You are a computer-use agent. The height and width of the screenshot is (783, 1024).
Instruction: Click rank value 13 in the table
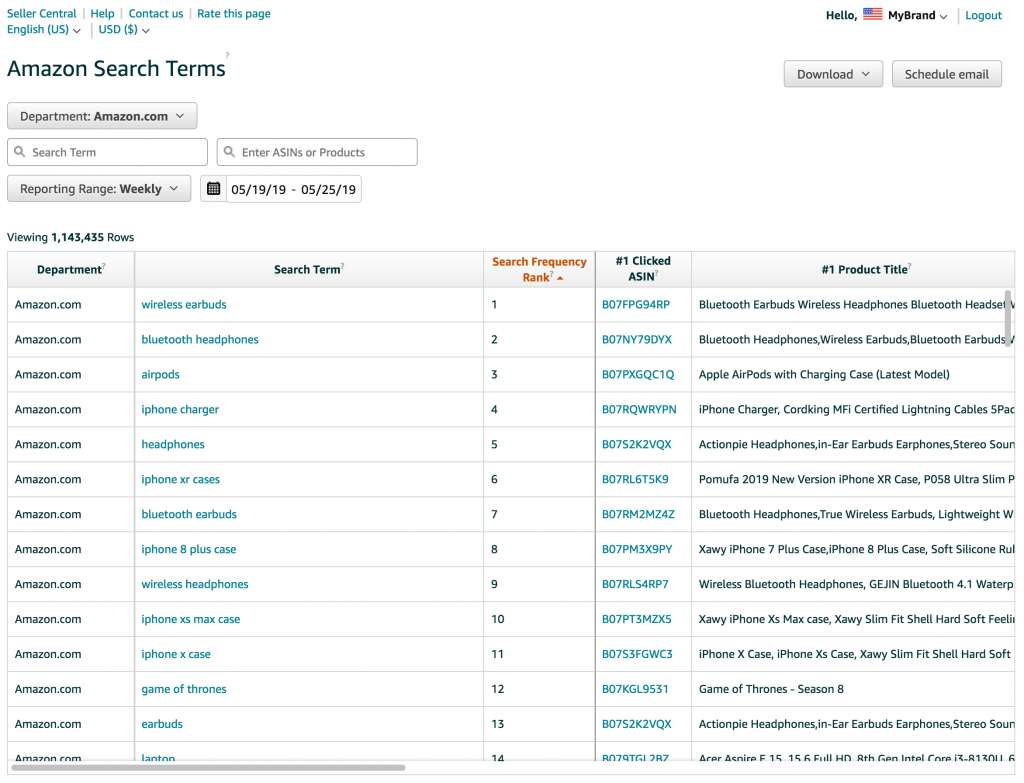click(x=498, y=724)
